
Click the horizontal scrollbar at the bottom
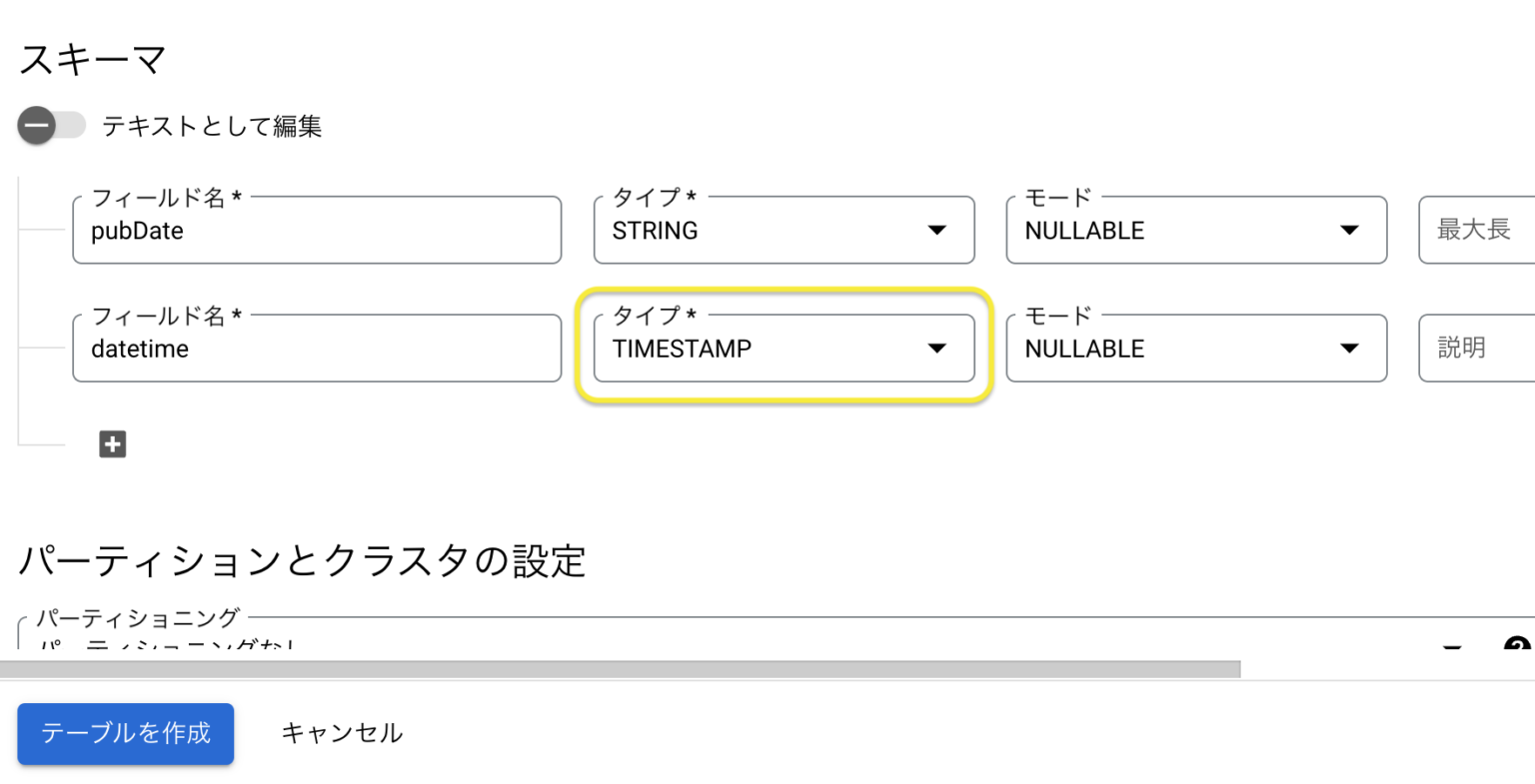620,667
